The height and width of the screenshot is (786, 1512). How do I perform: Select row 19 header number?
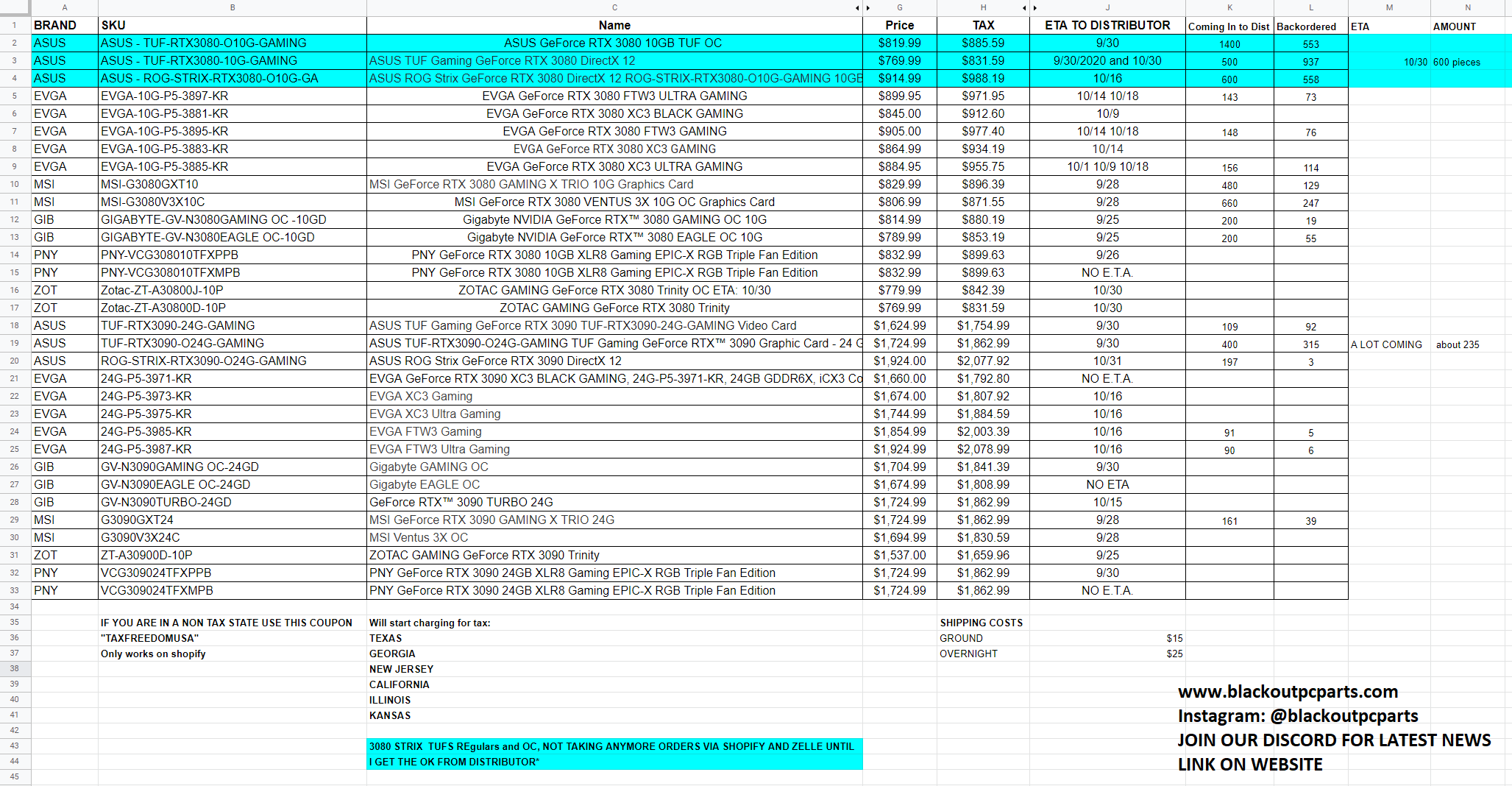click(x=15, y=343)
